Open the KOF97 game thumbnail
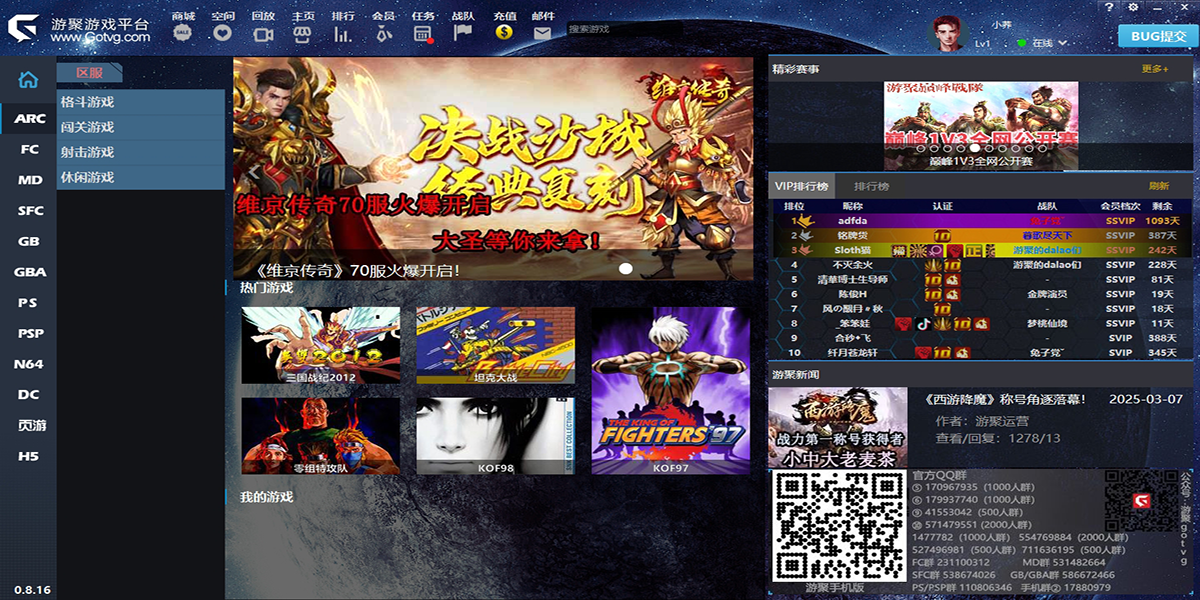Image resolution: width=1200 pixels, height=600 pixels. click(670, 390)
